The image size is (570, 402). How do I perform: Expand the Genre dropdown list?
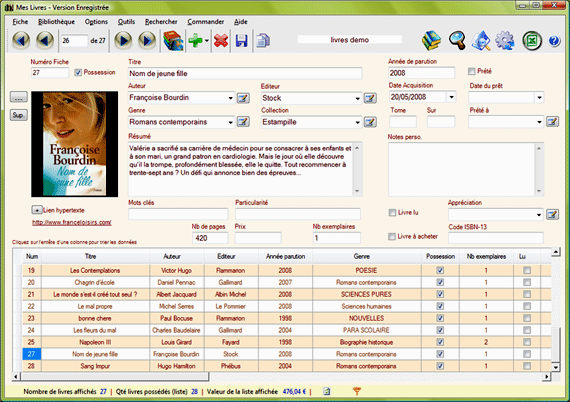230,122
